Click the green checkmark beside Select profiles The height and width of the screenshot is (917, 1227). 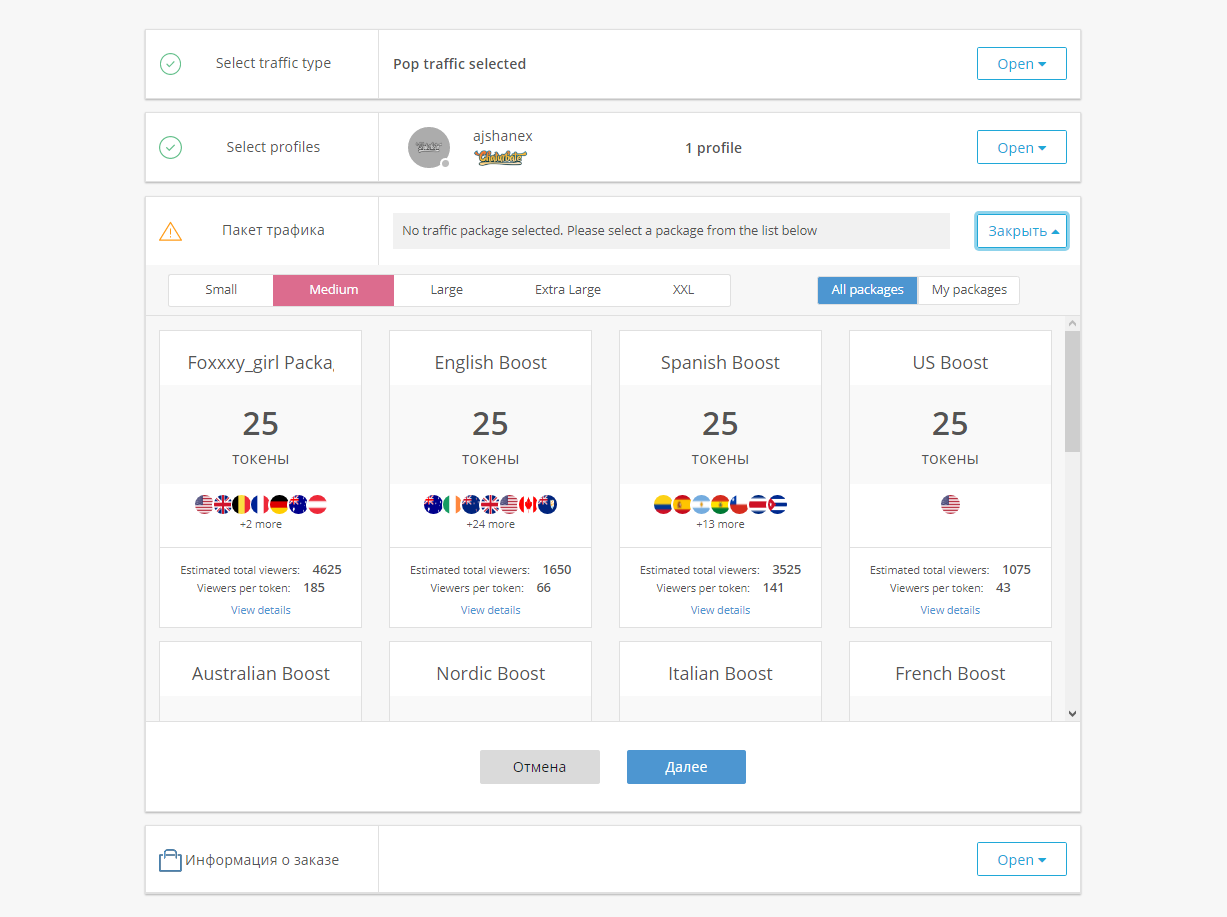171,148
